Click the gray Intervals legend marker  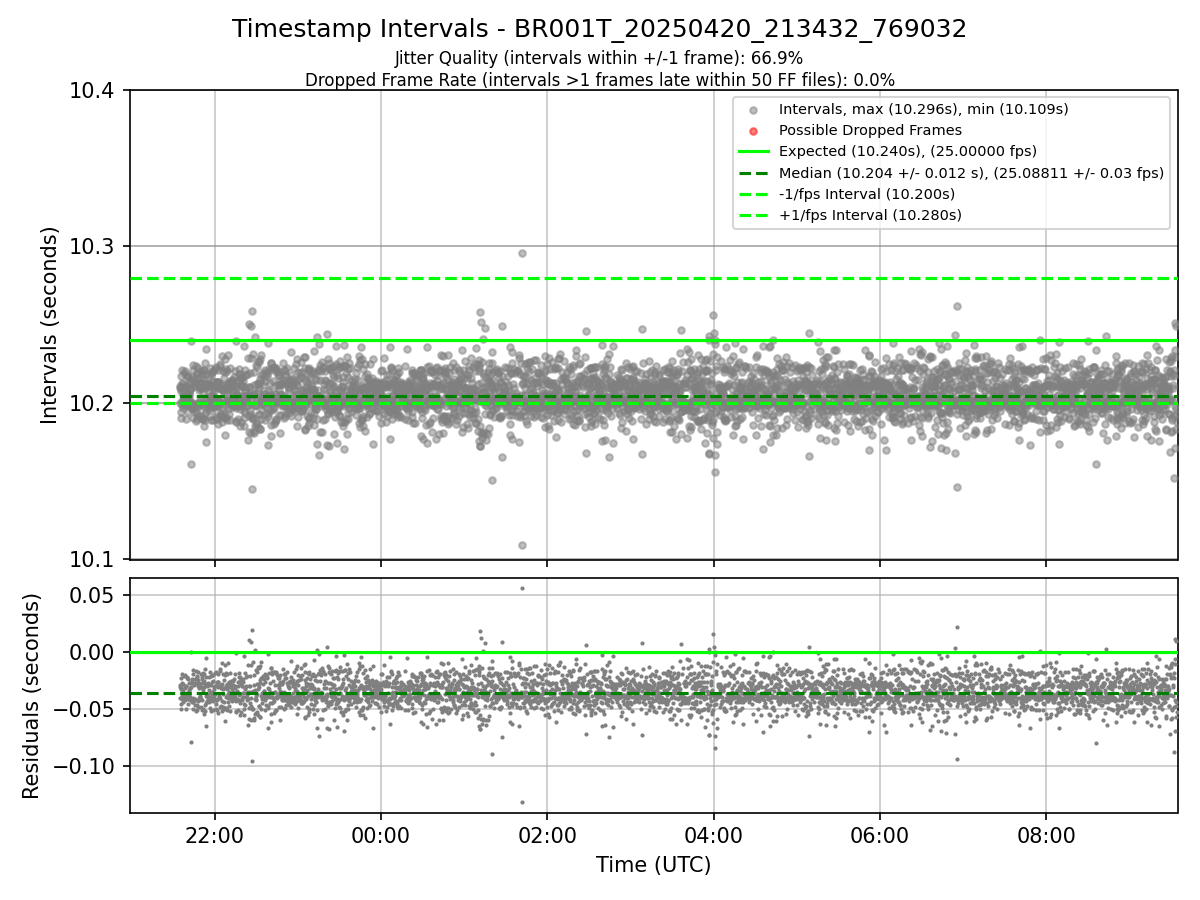point(754,109)
